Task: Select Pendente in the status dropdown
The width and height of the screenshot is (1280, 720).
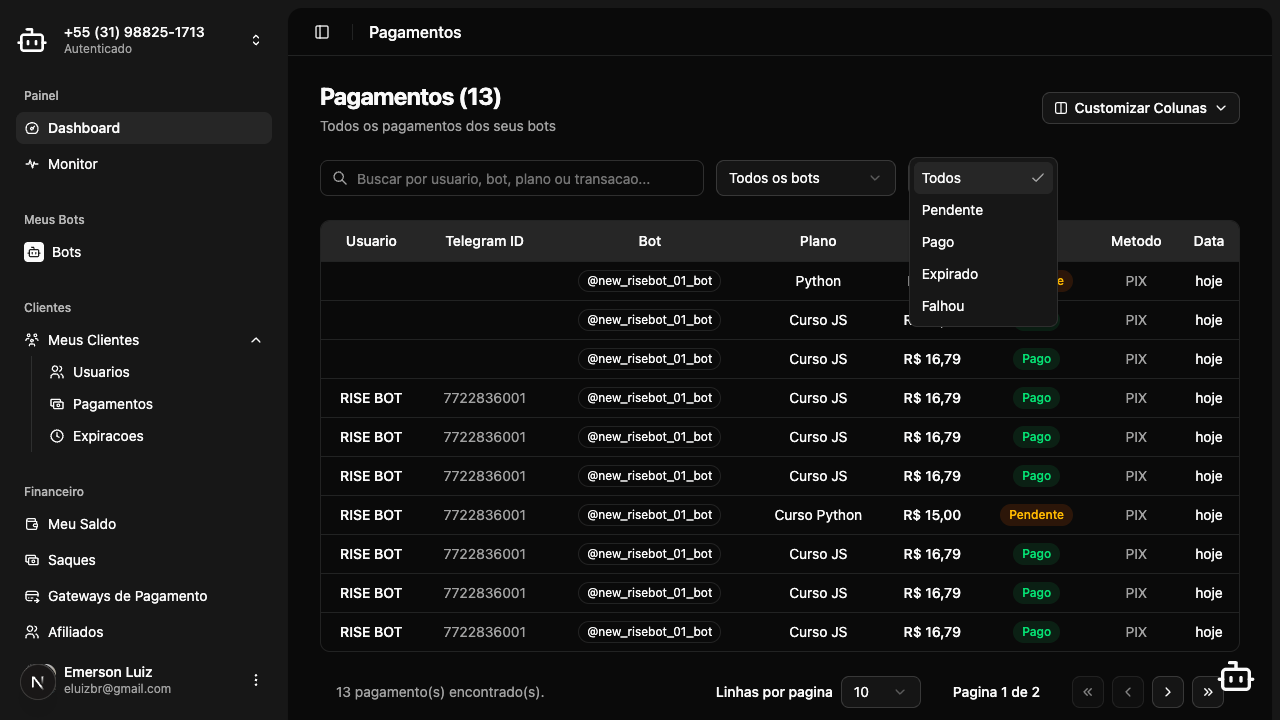Action: pos(983,210)
